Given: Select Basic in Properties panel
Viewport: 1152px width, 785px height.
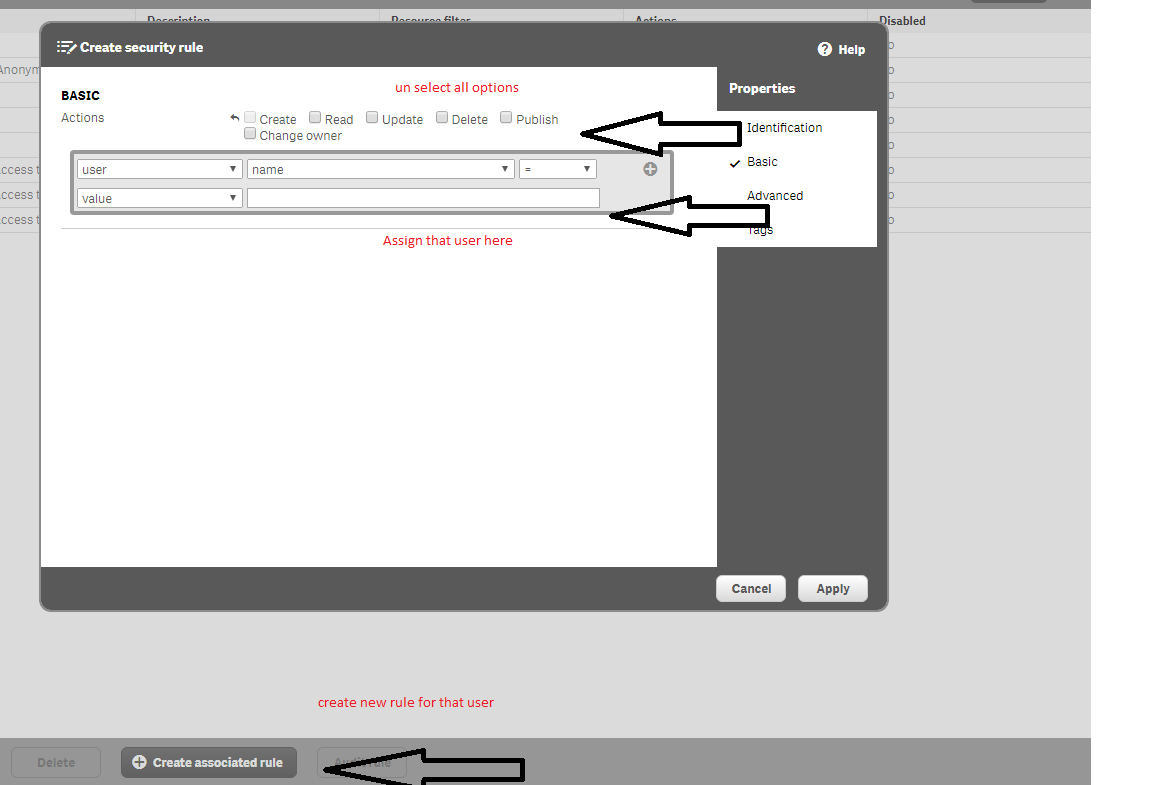Looking at the screenshot, I should pos(762,162).
